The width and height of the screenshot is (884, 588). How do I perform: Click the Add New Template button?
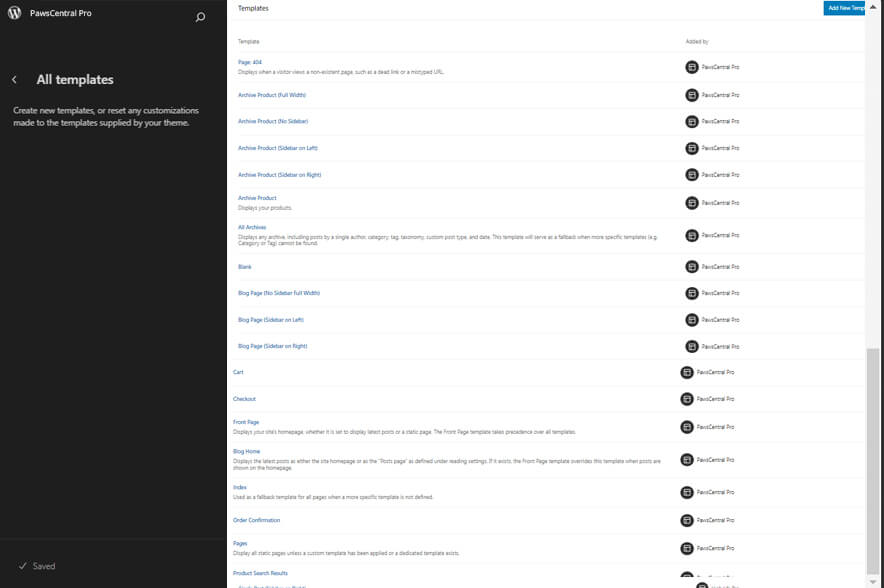tap(845, 7)
